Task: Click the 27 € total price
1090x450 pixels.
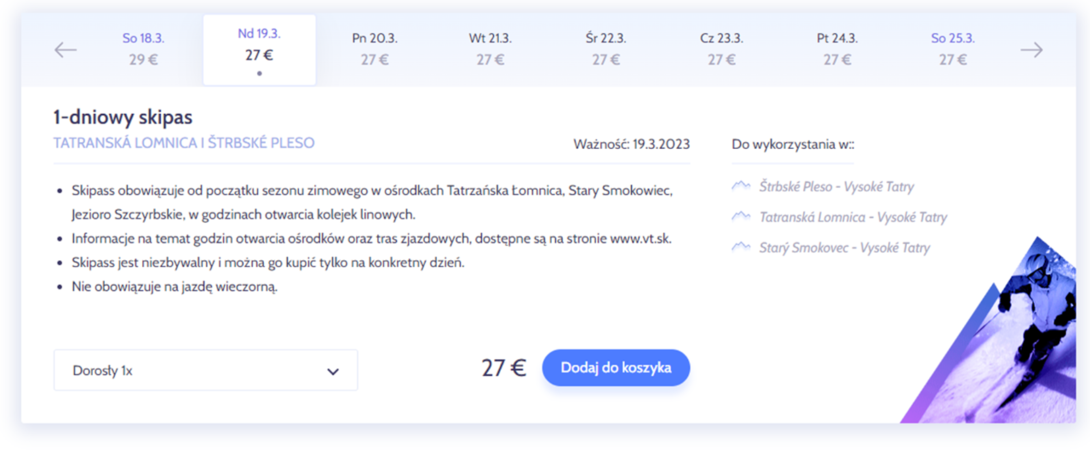Action: coord(504,368)
